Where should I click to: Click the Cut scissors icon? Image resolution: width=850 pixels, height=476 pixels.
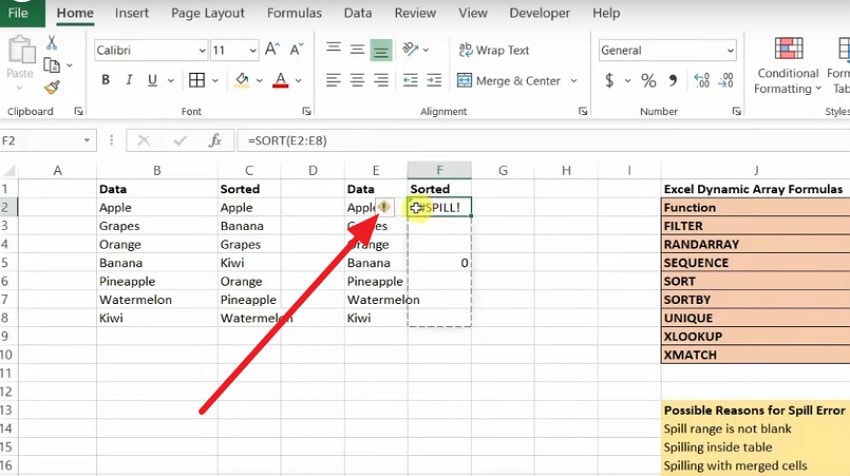point(51,43)
